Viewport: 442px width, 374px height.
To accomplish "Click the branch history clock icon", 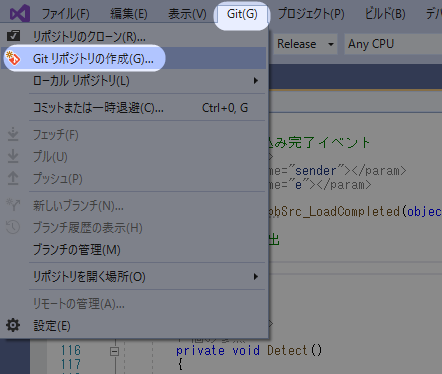I will coord(13,227).
